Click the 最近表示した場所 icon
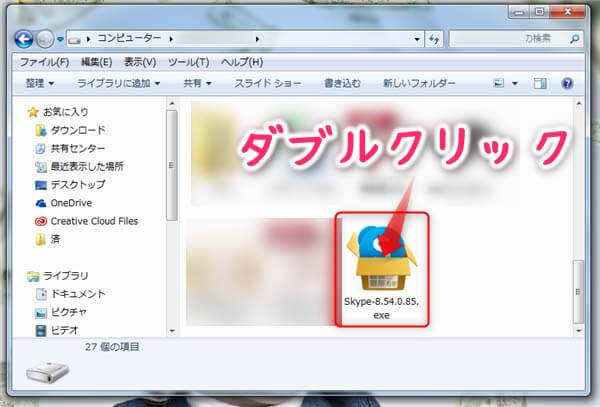This screenshot has width=600, height=407. click(41, 167)
